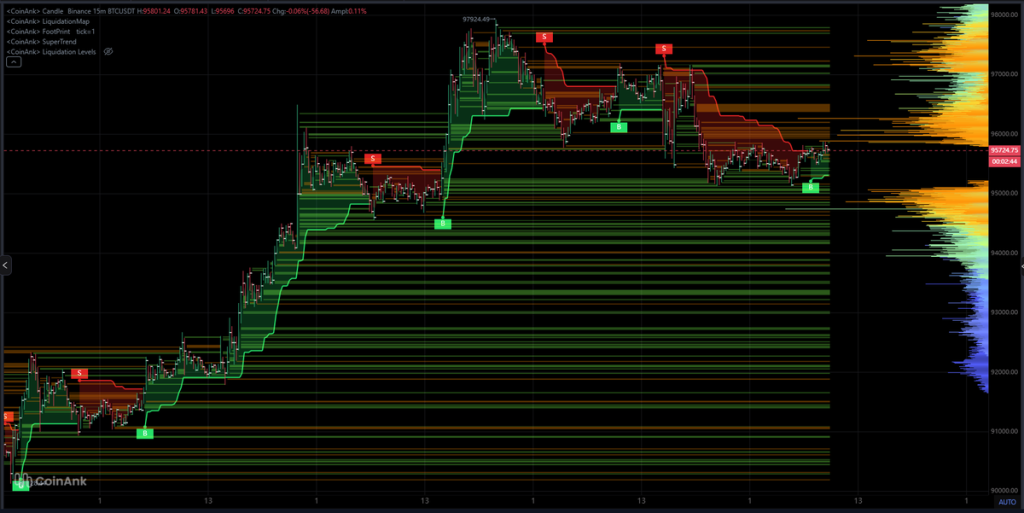
Task: Toggle visibility of Liquidation Levels indicator
Action: (x=108, y=51)
